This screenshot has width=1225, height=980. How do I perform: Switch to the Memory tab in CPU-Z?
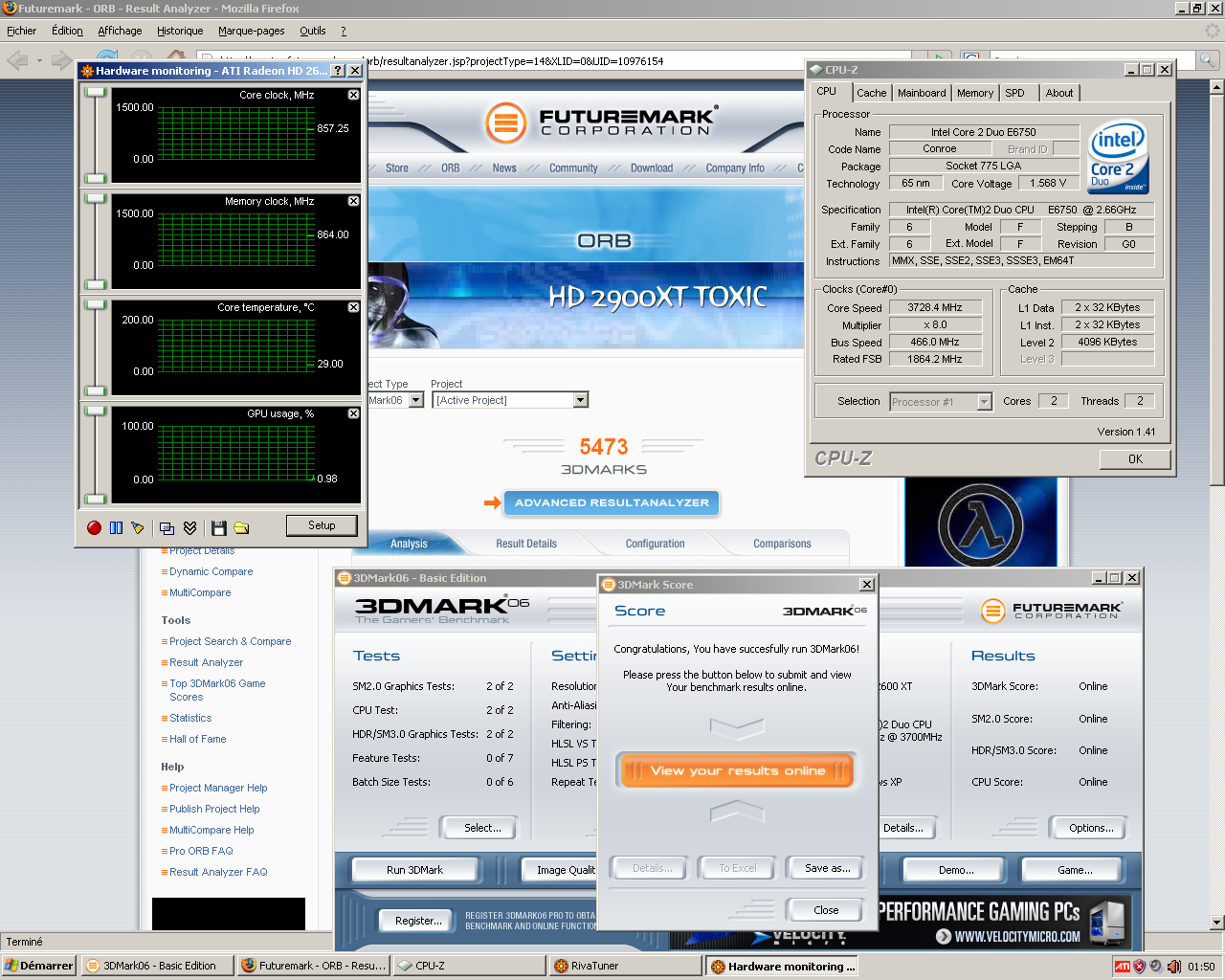click(975, 93)
